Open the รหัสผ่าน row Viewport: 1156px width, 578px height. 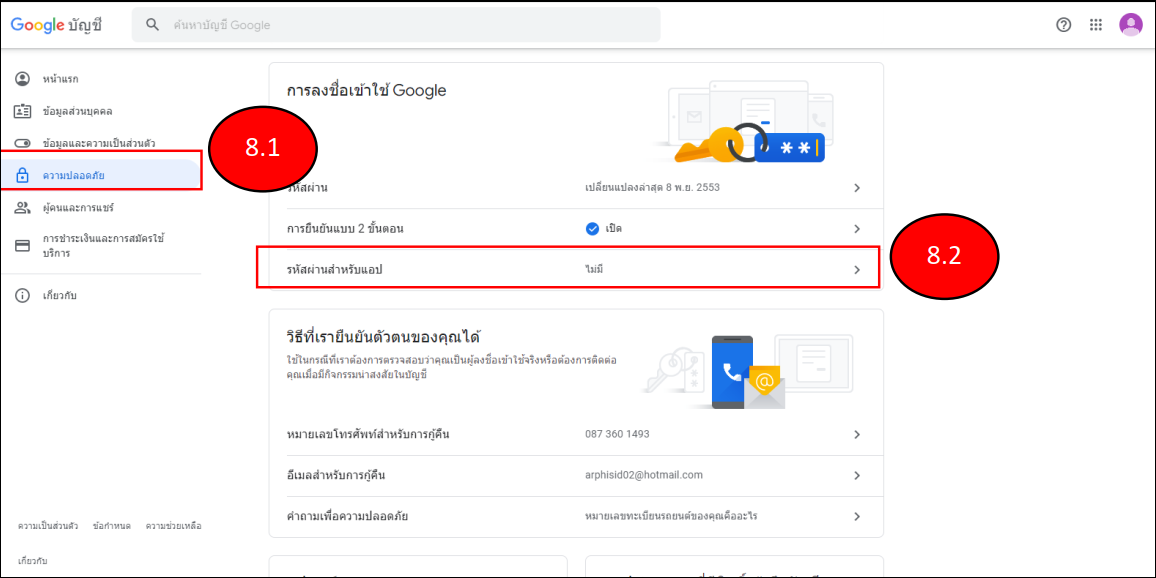click(576, 188)
